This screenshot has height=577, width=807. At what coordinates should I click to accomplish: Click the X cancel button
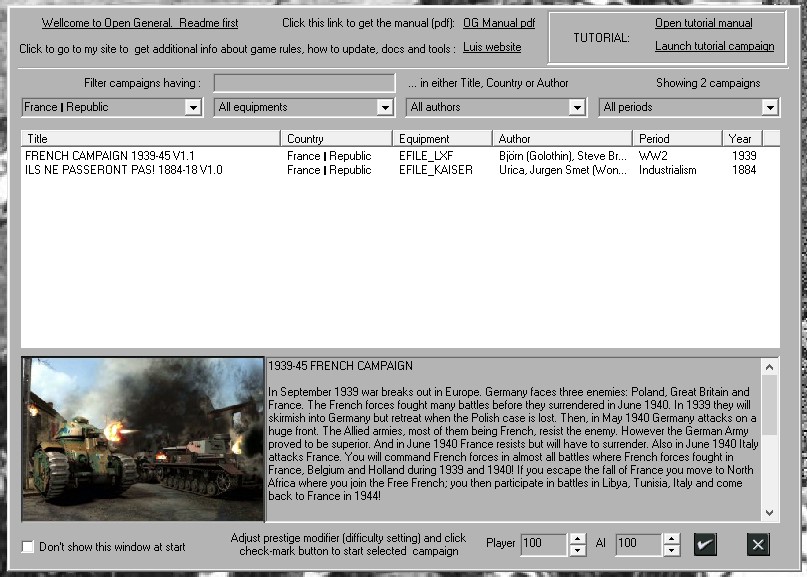pos(758,545)
